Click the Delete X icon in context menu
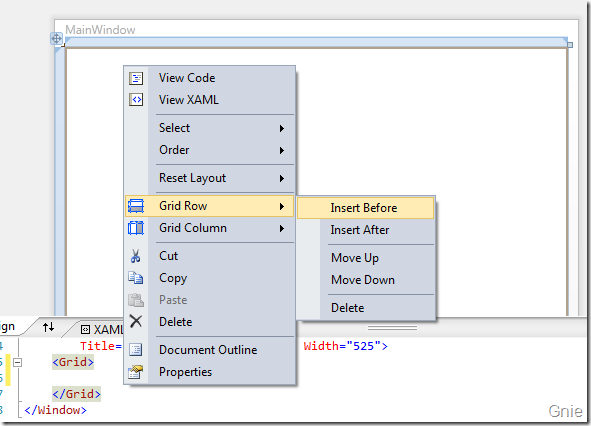 (136, 322)
